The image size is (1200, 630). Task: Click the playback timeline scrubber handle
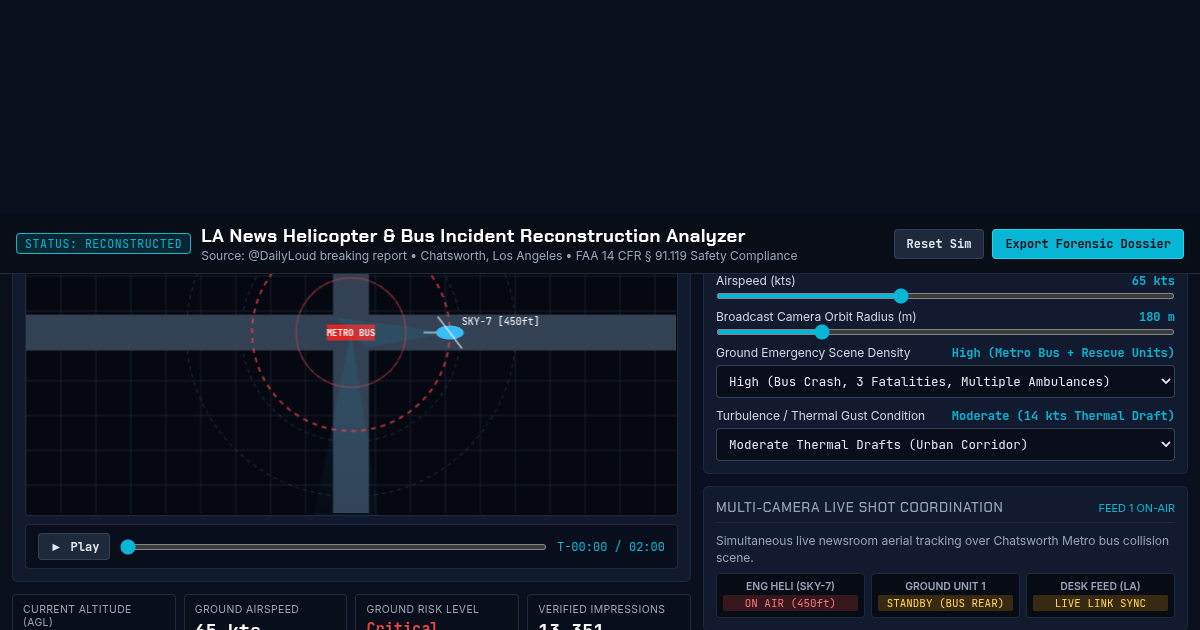128,547
